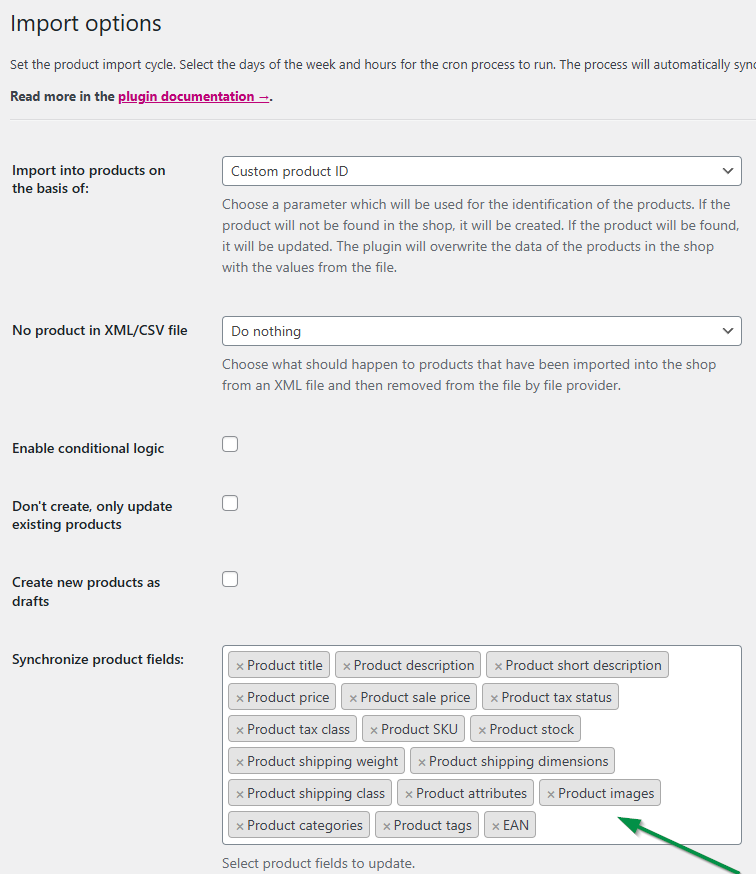Expand the "Do nothing" dropdown

pyautogui.click(x=481, y=331)
